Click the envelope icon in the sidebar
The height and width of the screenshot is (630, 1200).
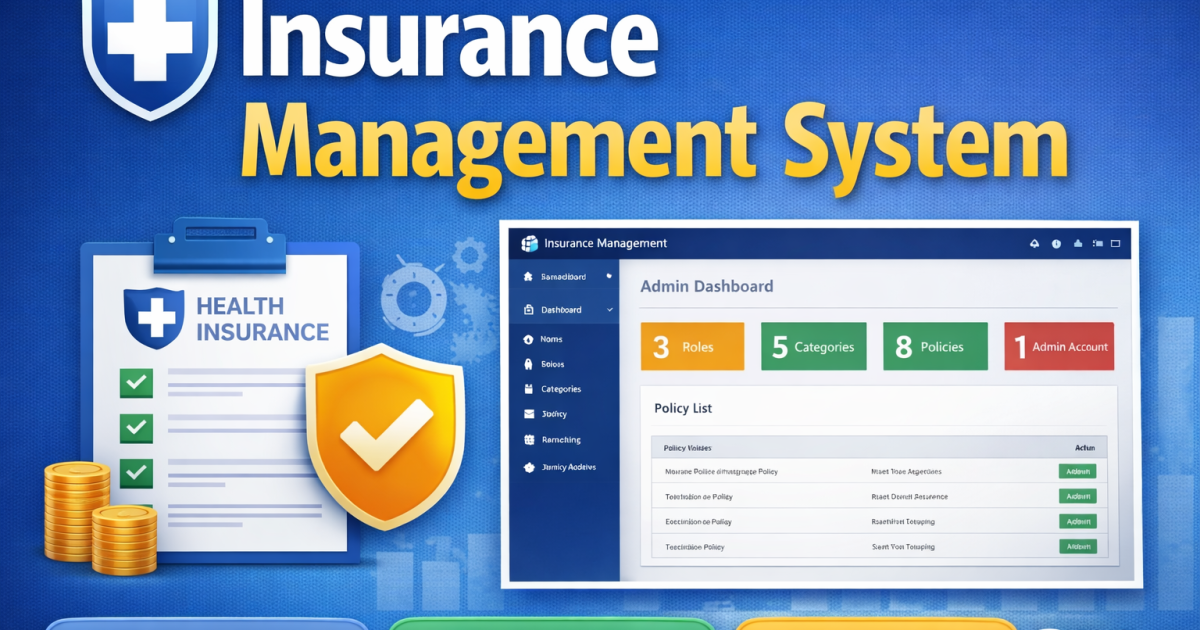tap(528, 414)
